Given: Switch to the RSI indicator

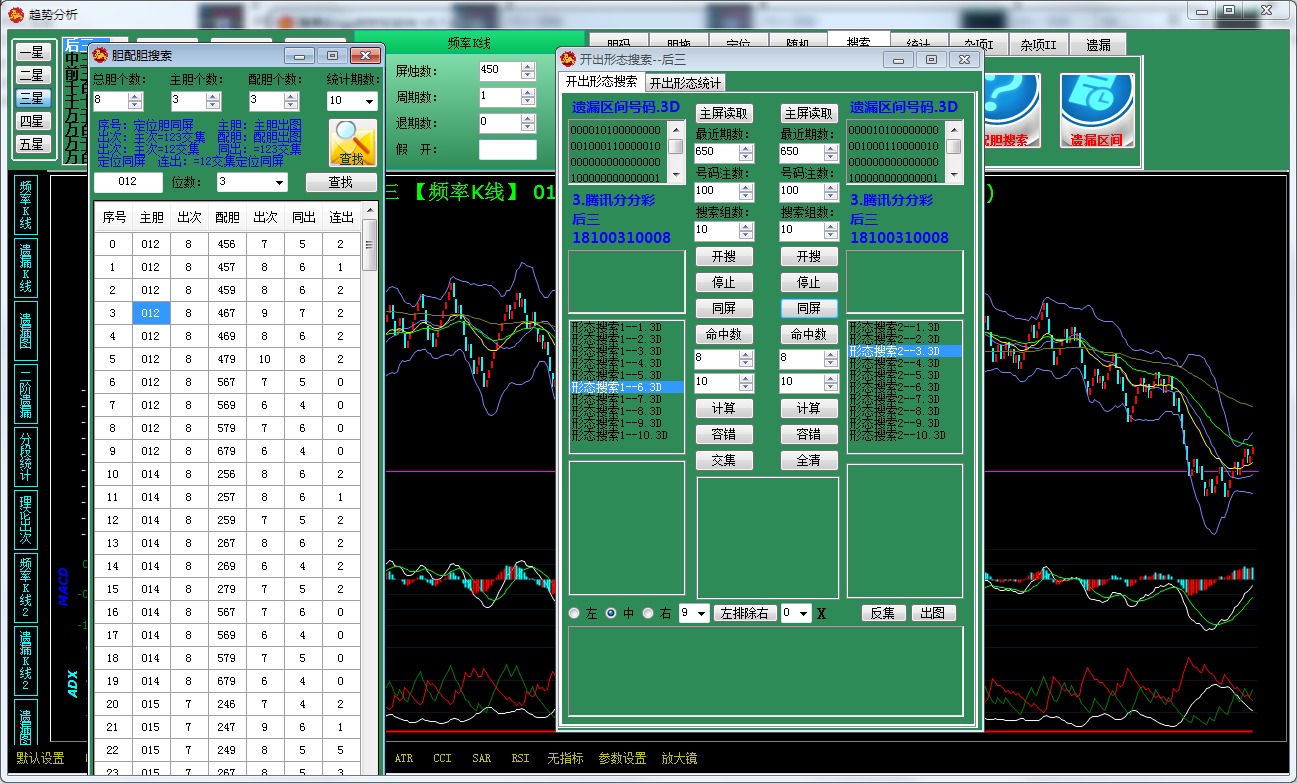Looking at the screenshot, I should [x=520, y=759].
